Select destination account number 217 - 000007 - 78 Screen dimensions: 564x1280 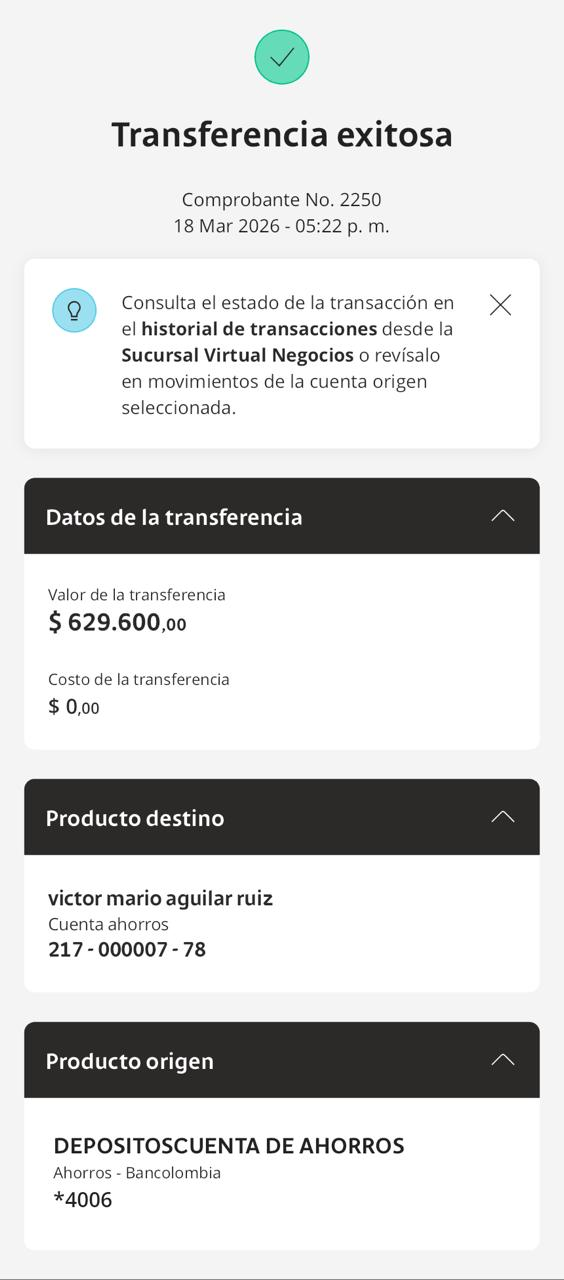tap(127, 949)
